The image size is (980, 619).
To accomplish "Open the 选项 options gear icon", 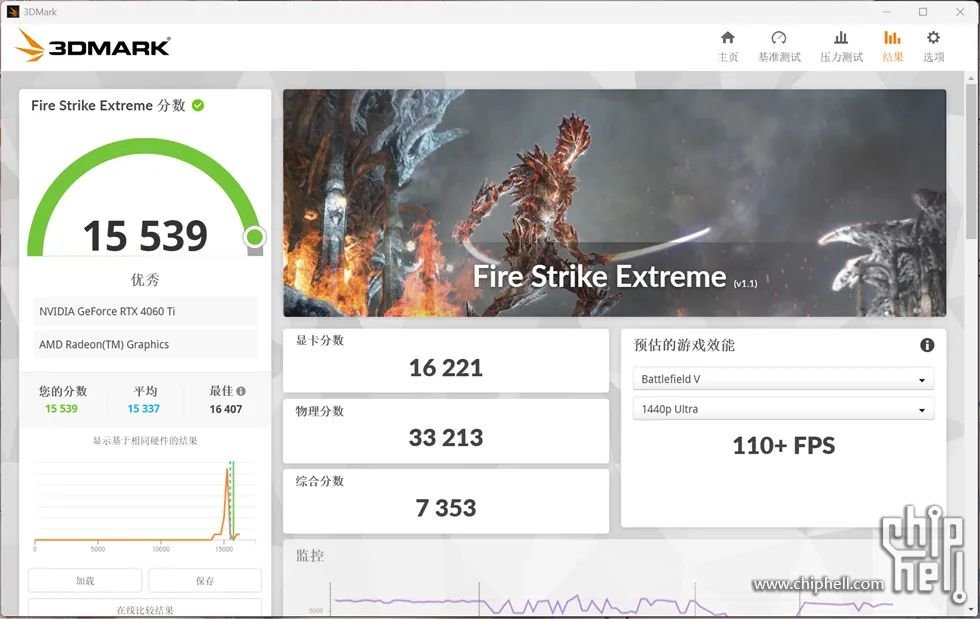I will tap(933, 38).
